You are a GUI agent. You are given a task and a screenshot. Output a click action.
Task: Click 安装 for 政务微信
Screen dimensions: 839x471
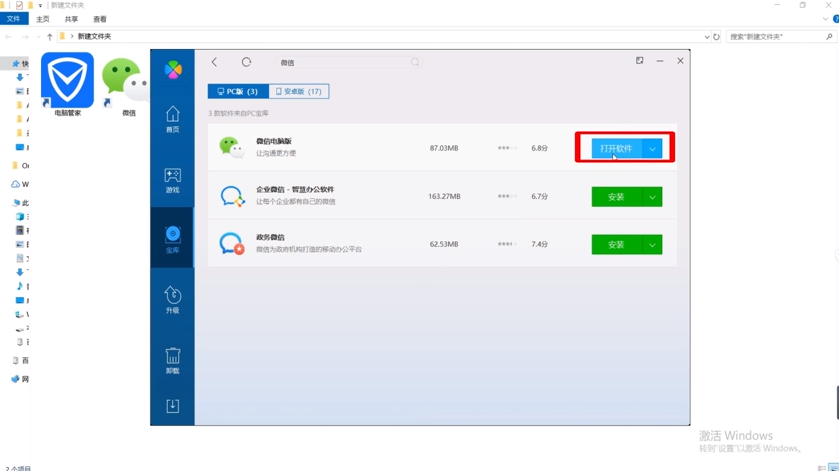pyautogui.click(x=616, y=245)
